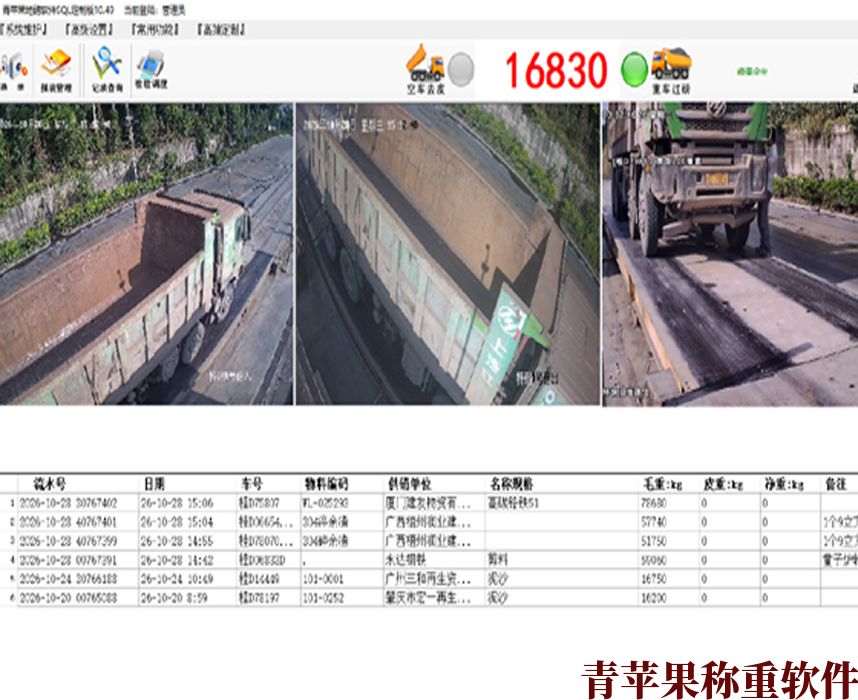Select the row dated 26-10-28 15:04
The image size is (858, 700).
pos(429,522)
